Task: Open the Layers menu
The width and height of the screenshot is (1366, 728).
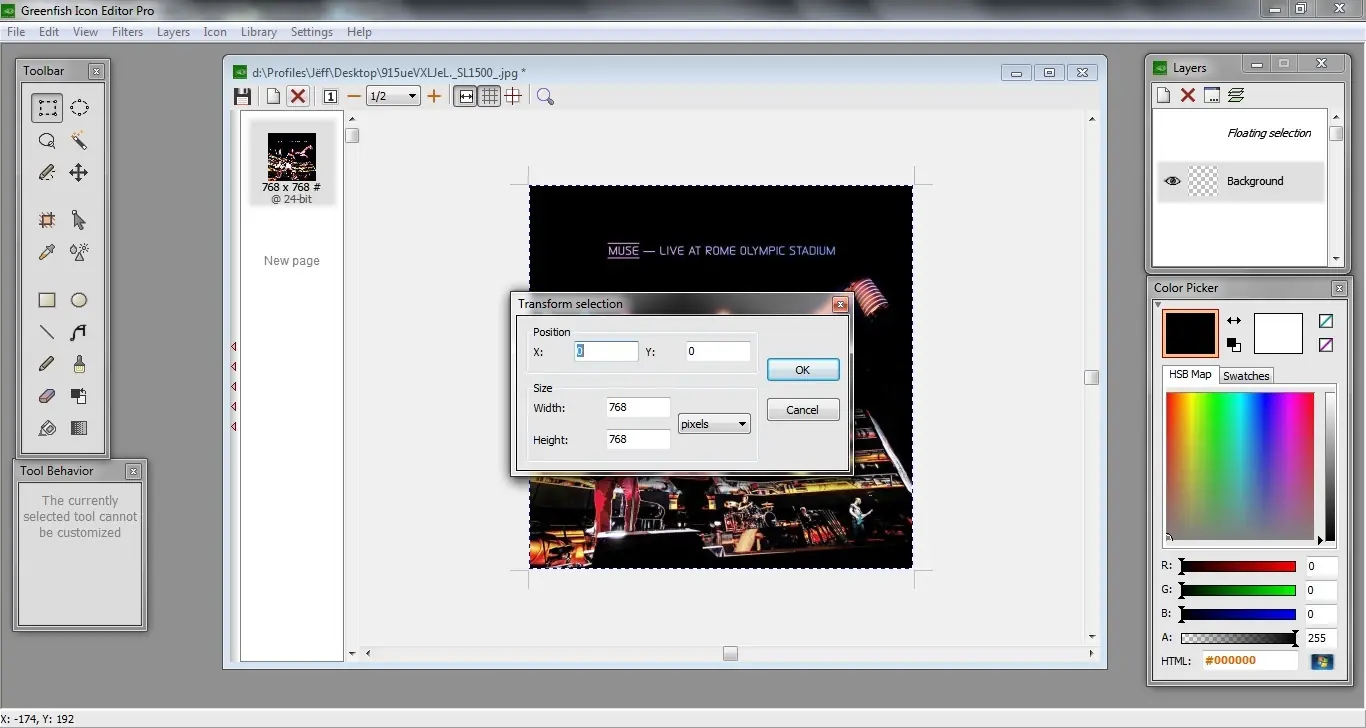Action: tap(173, 32)
